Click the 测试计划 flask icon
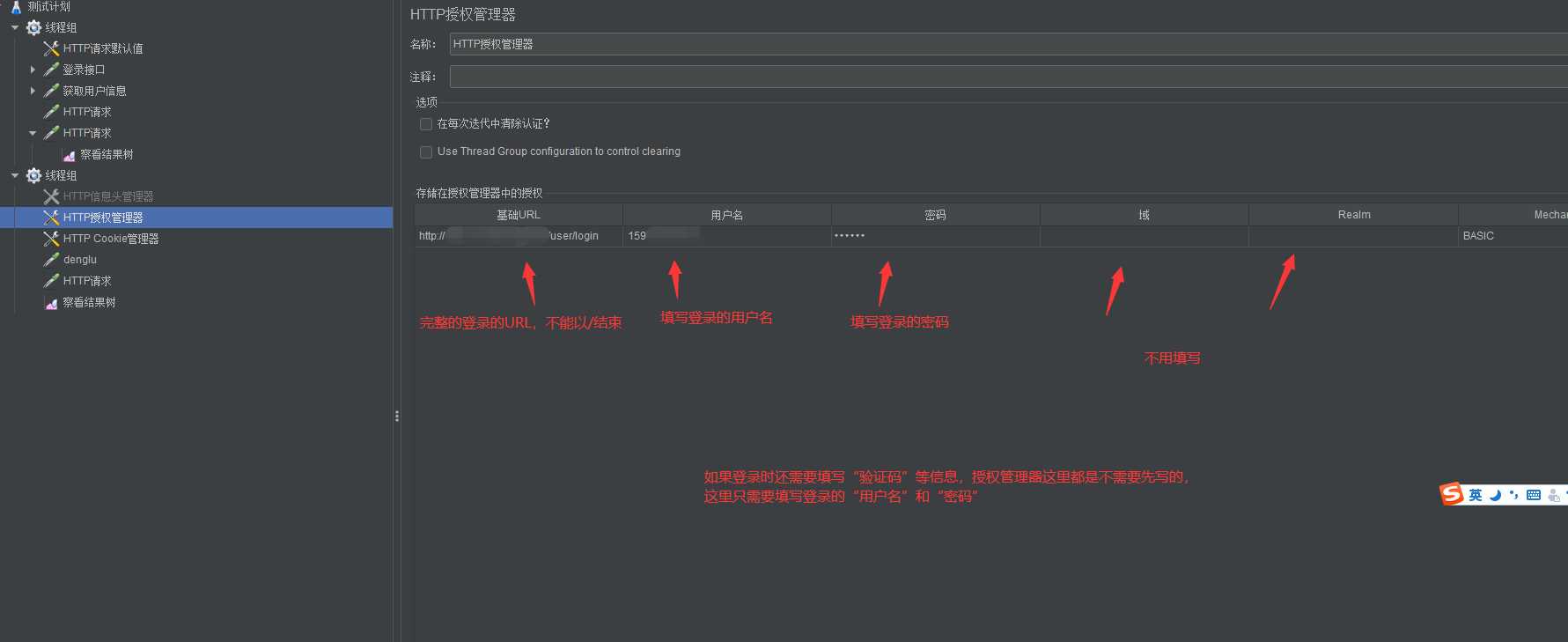1568x642 pixels. coord(16,7)
